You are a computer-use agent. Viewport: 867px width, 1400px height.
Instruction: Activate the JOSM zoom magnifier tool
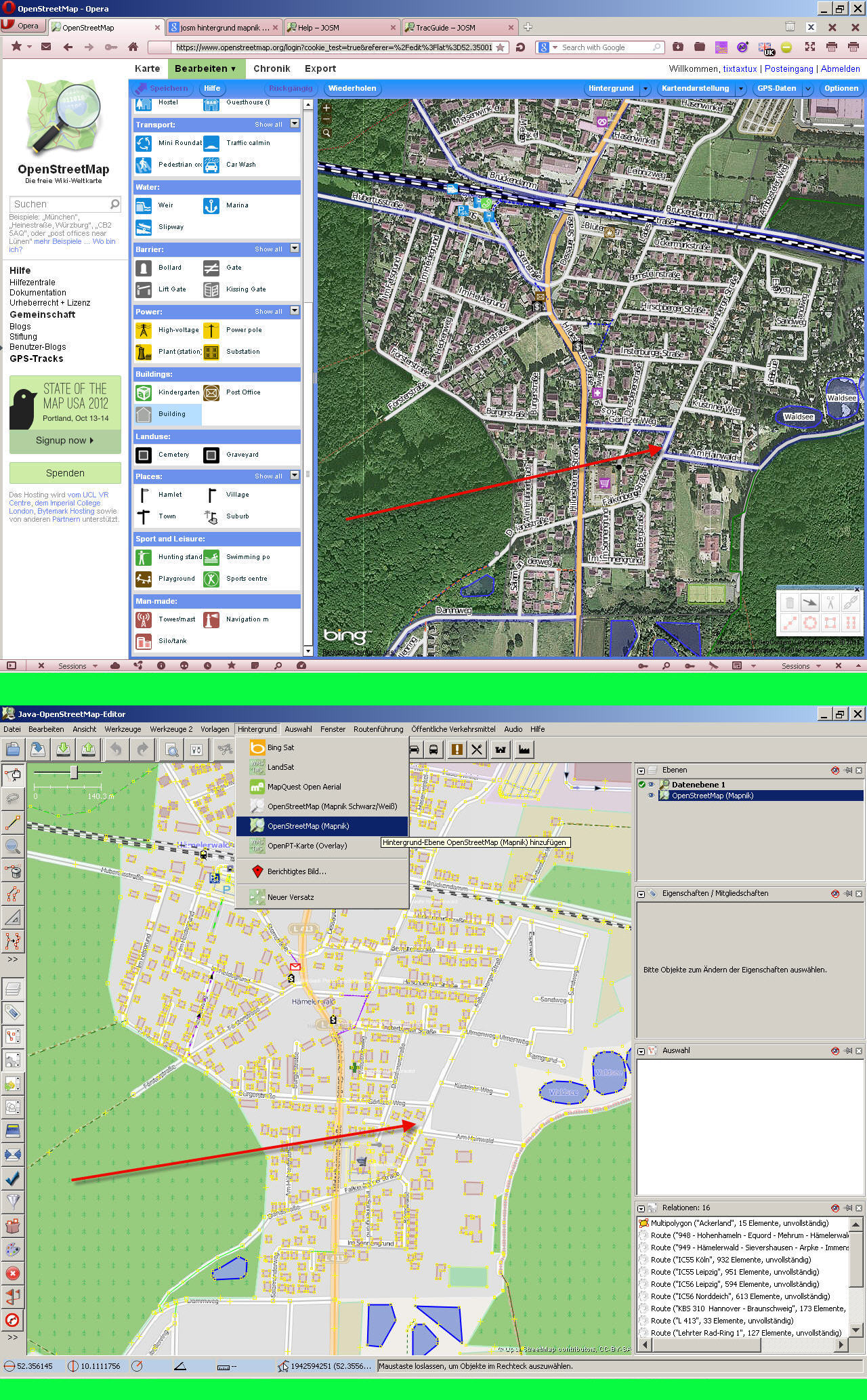pyautogui.click(x=13, y=846)
